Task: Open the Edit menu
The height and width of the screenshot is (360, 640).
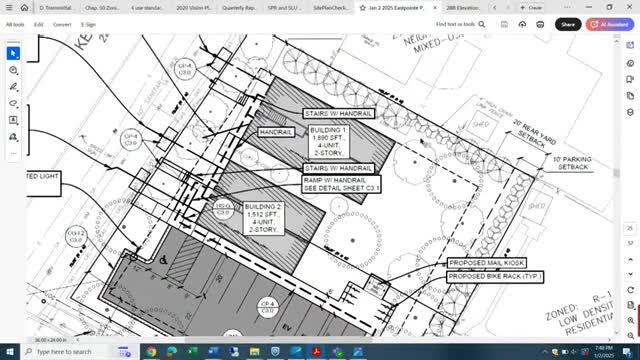Action: click(x=39, y=24)
